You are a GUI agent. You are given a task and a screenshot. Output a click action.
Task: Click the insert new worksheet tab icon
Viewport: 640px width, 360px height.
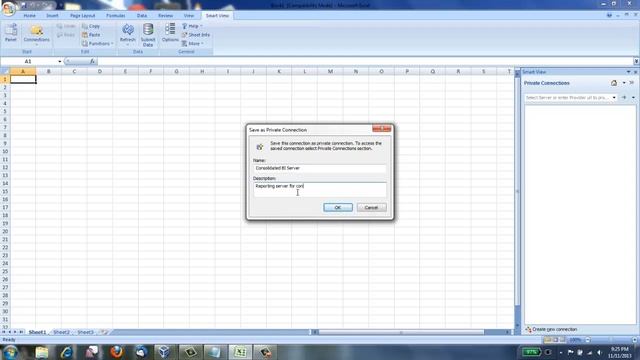pyautogui.click(x=104, y=332)
